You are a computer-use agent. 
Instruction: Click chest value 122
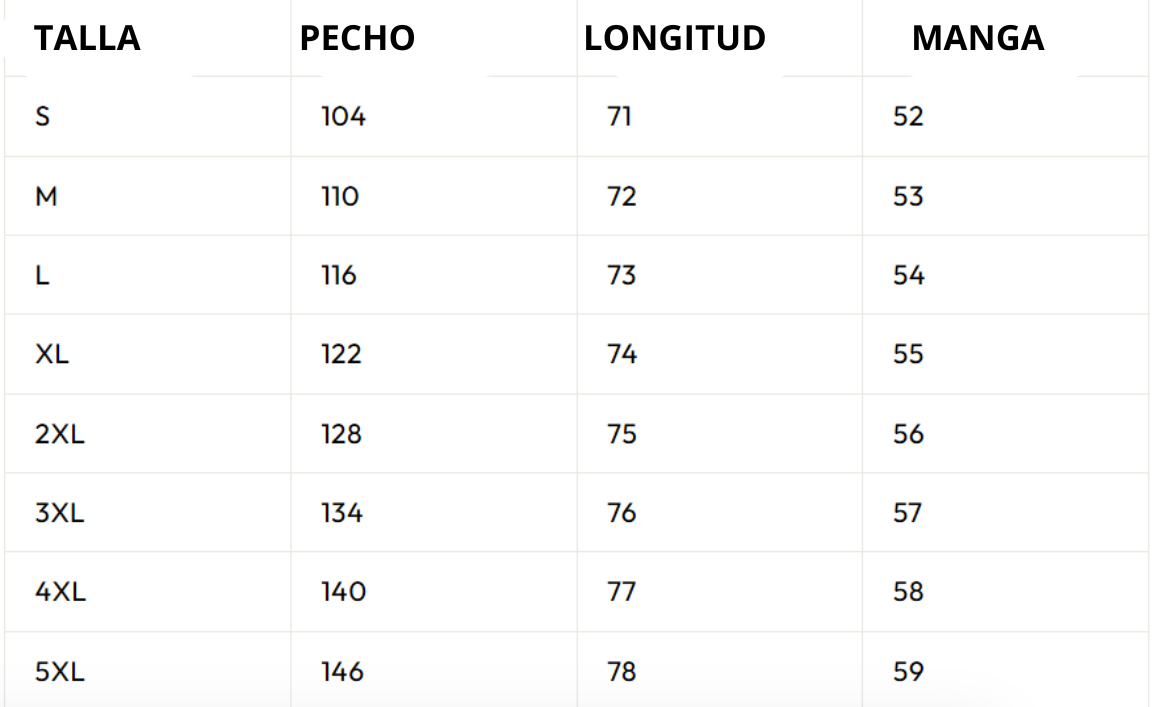click(341, 354)
